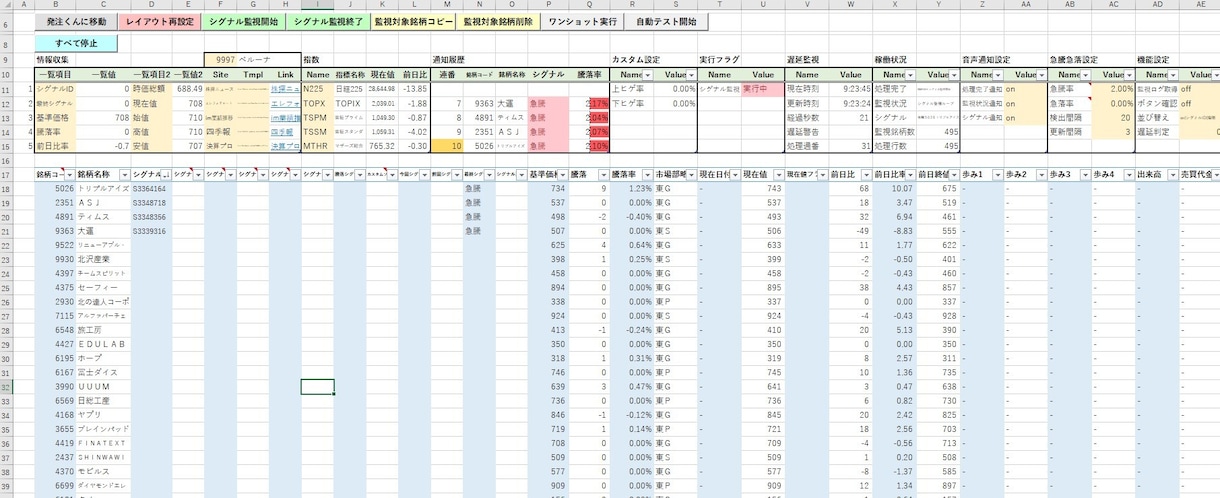Select signal ID S3364164 cell

[150, 189]
